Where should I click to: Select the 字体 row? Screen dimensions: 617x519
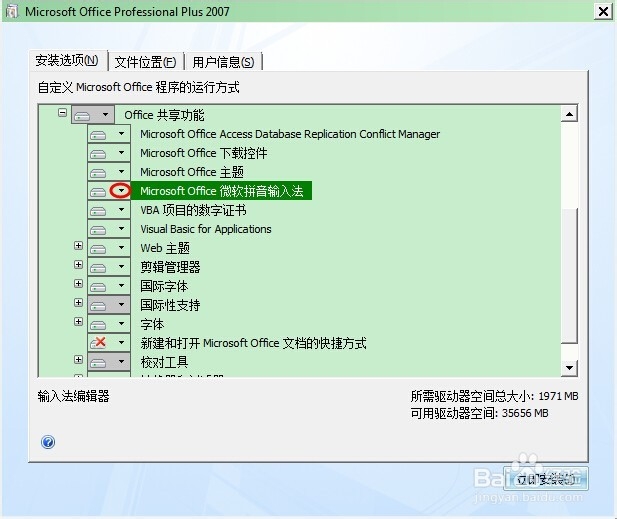tap(152, 324)
